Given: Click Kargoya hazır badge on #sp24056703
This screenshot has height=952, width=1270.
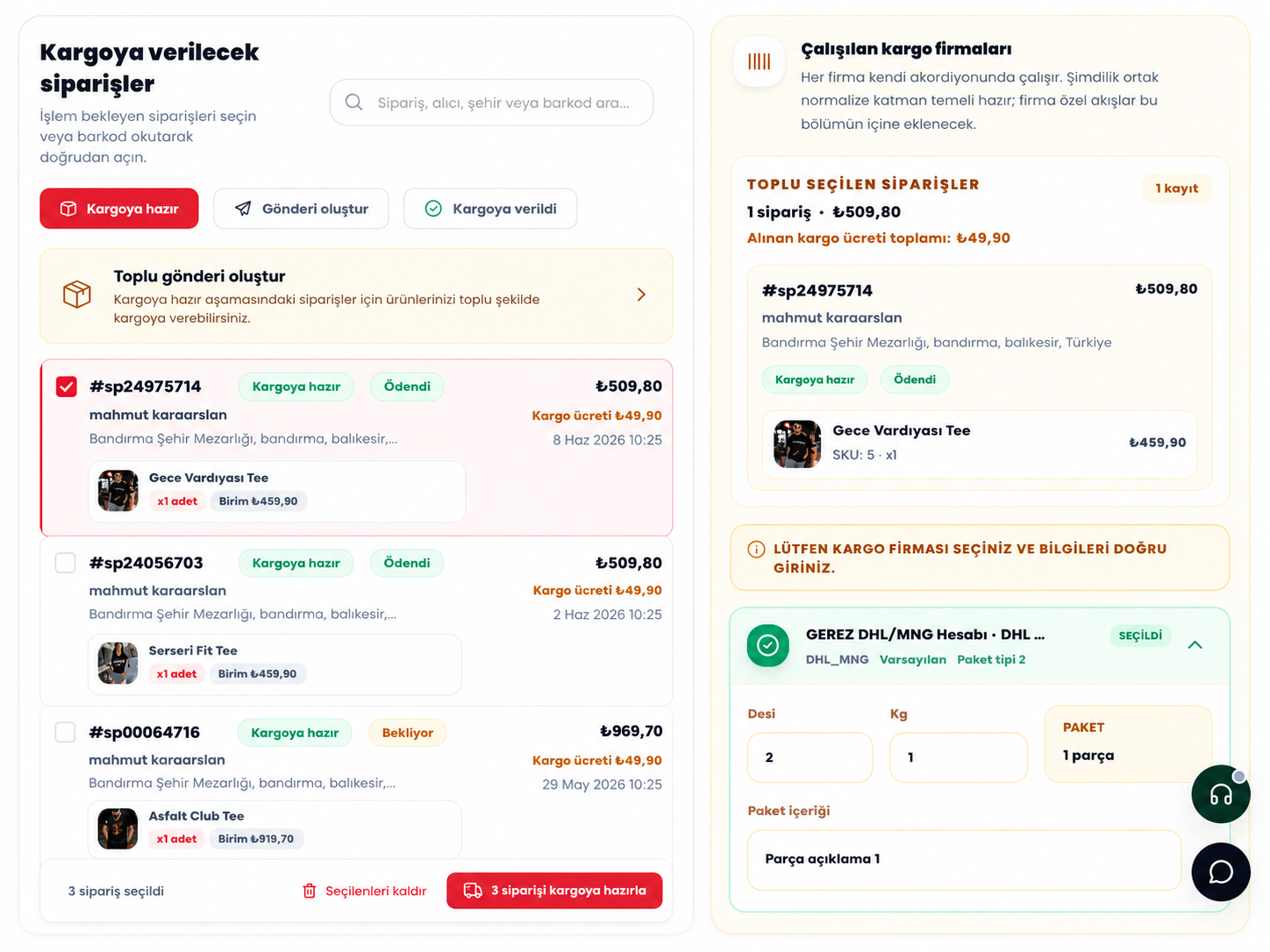Looking at the screenshot, I should (x=296, y=563).
